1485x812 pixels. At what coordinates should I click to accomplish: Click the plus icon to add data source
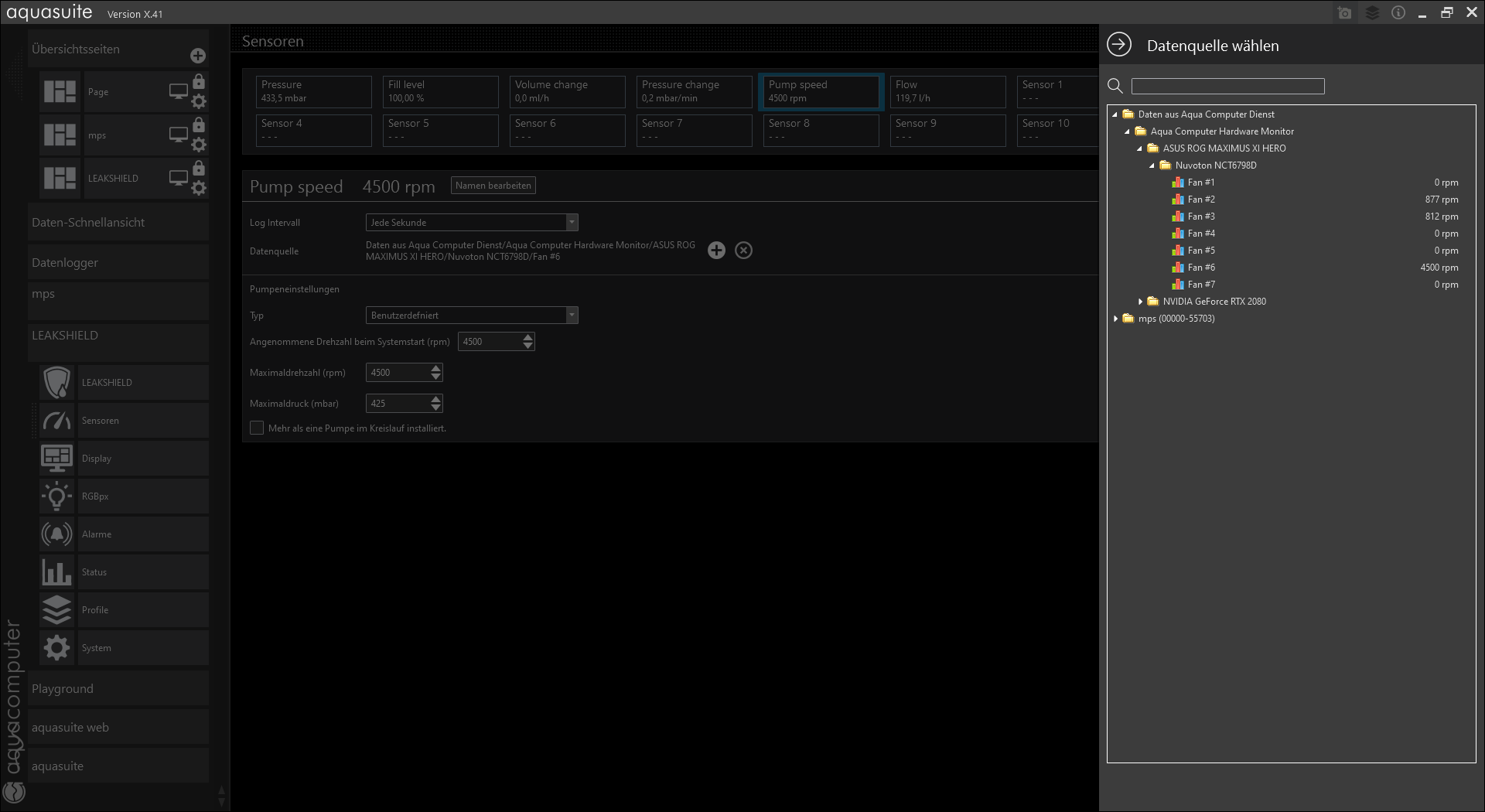coord(716,251)
